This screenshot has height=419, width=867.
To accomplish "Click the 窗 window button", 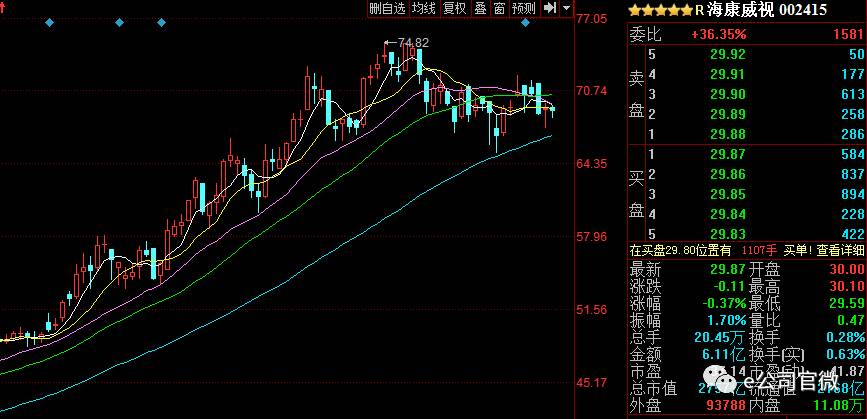I will pyautogui.click(x=499, y=8).
